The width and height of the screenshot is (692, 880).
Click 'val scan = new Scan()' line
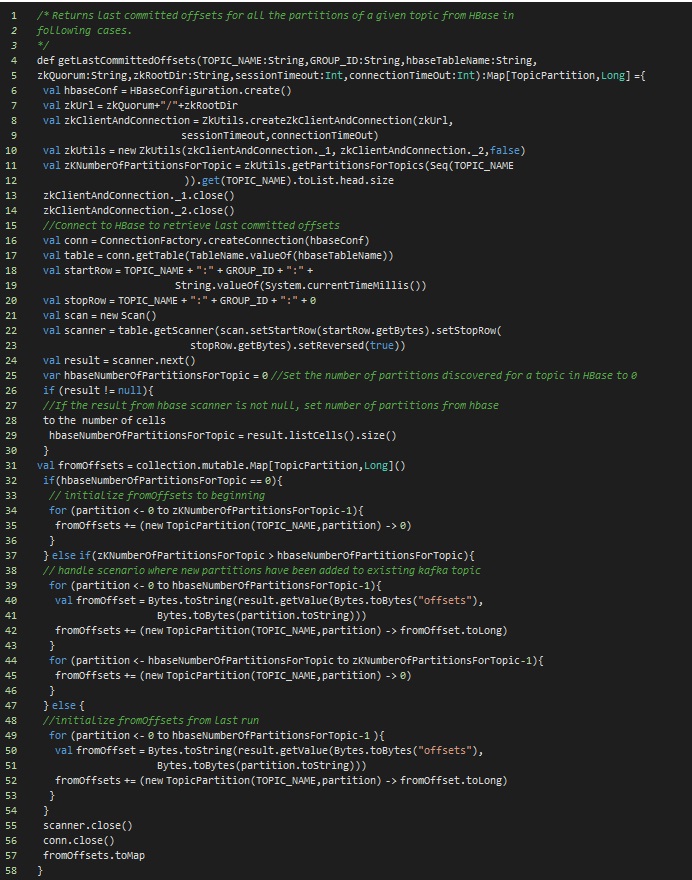coord(100,315)
